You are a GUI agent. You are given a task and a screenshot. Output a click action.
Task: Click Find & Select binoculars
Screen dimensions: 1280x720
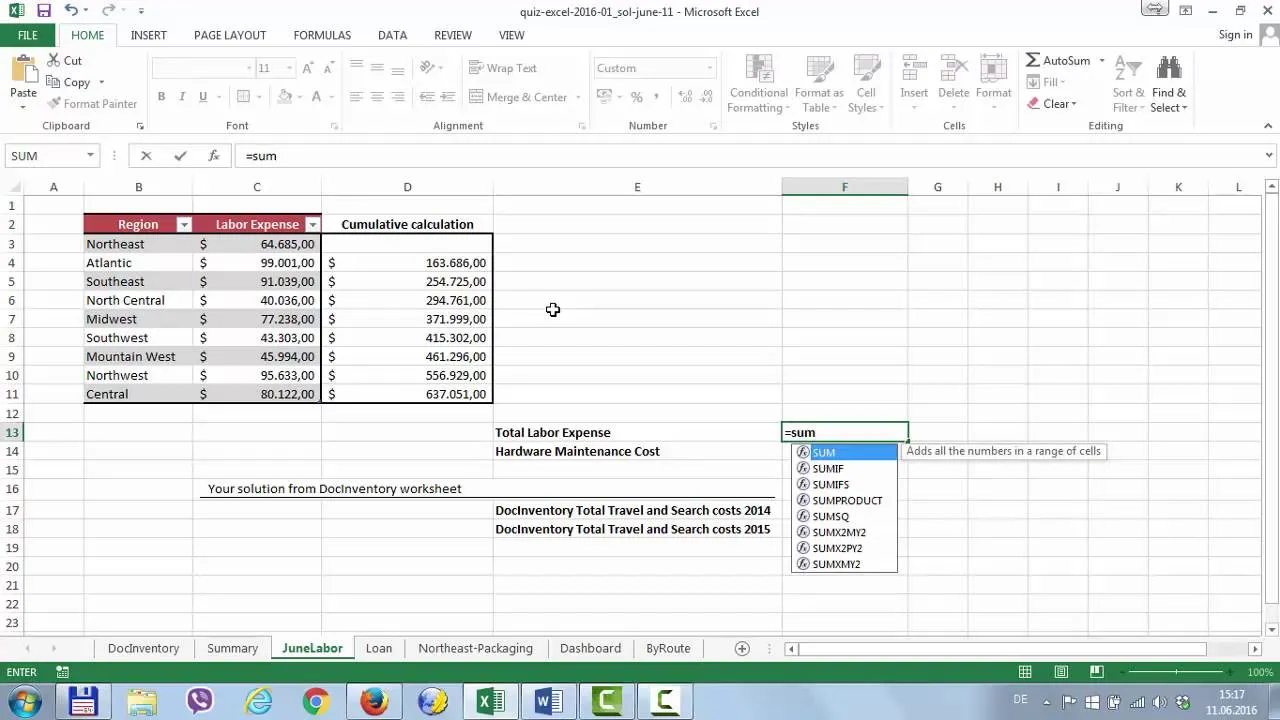1168,85
